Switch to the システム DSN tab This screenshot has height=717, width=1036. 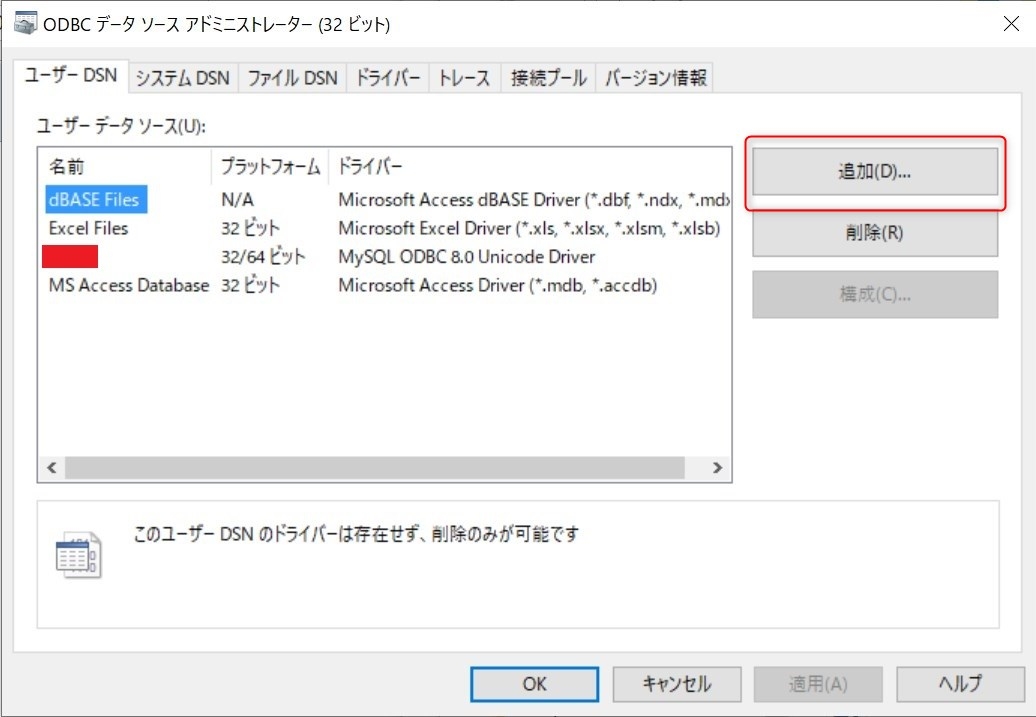tap(182, 78)
